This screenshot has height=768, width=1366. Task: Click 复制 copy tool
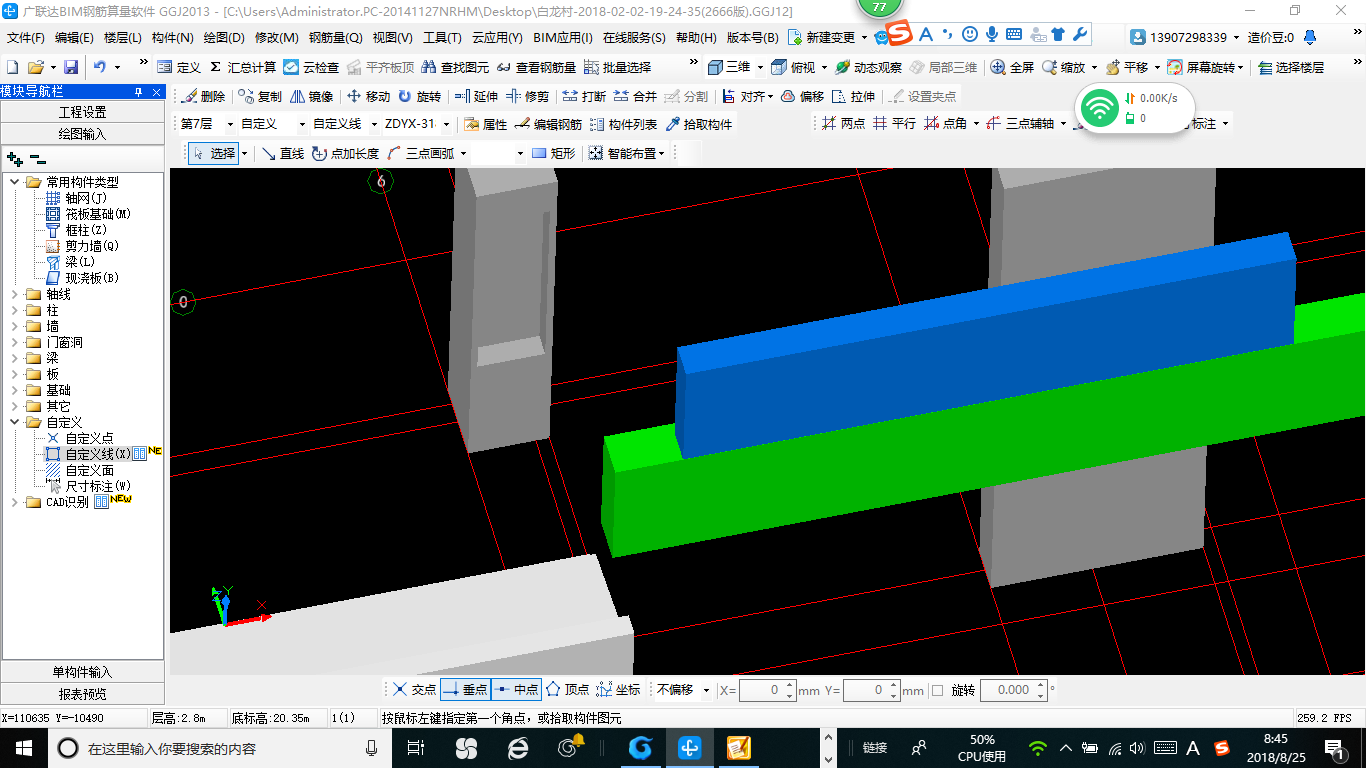click(x=260, y=97)
